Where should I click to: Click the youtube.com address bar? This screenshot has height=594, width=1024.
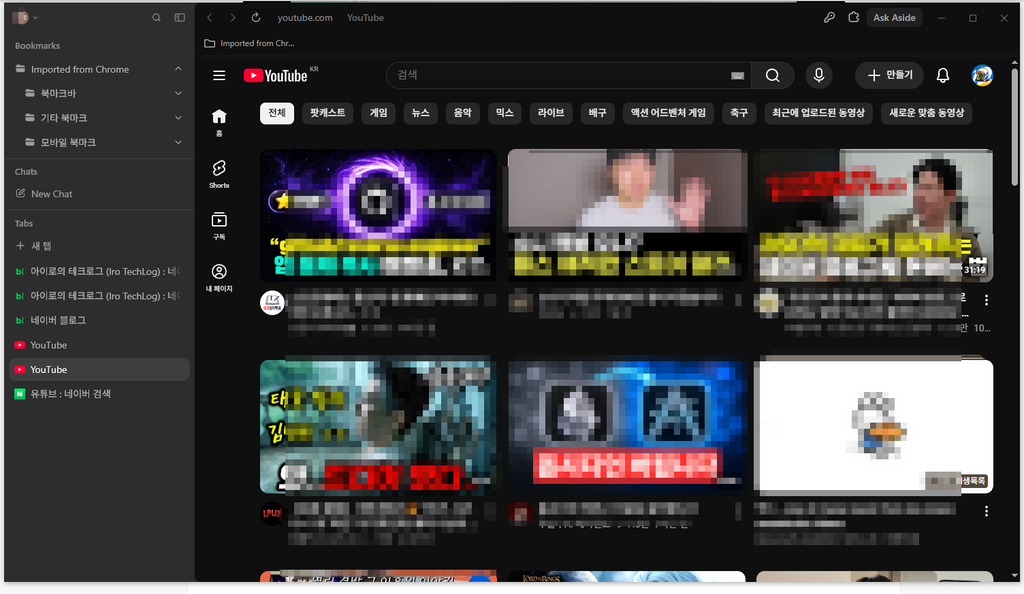305,18
